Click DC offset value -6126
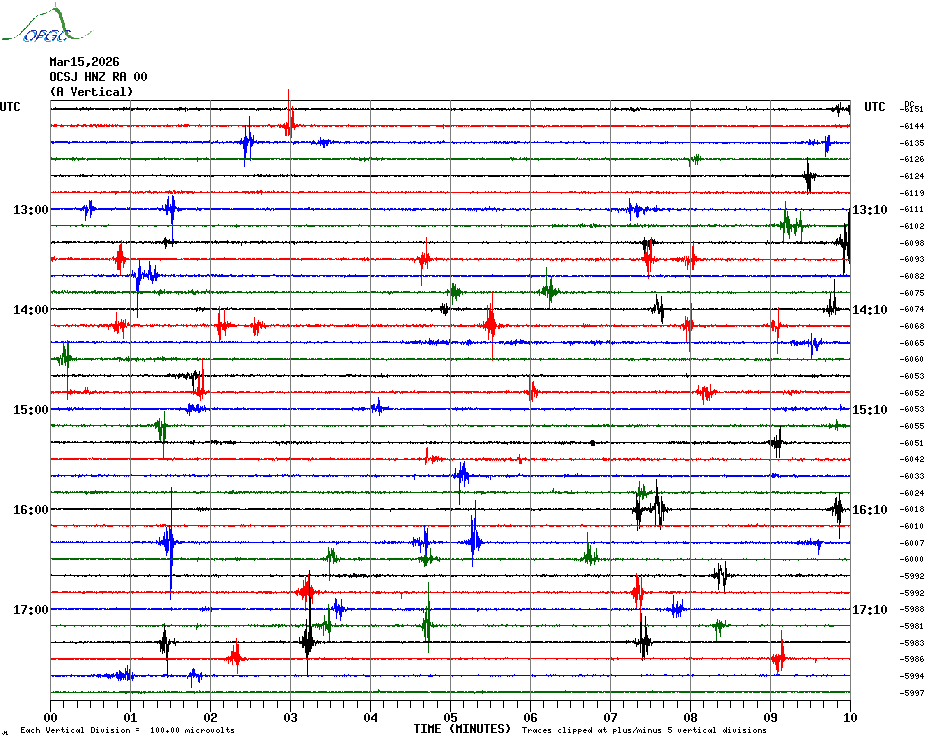 tap(912, 159)
